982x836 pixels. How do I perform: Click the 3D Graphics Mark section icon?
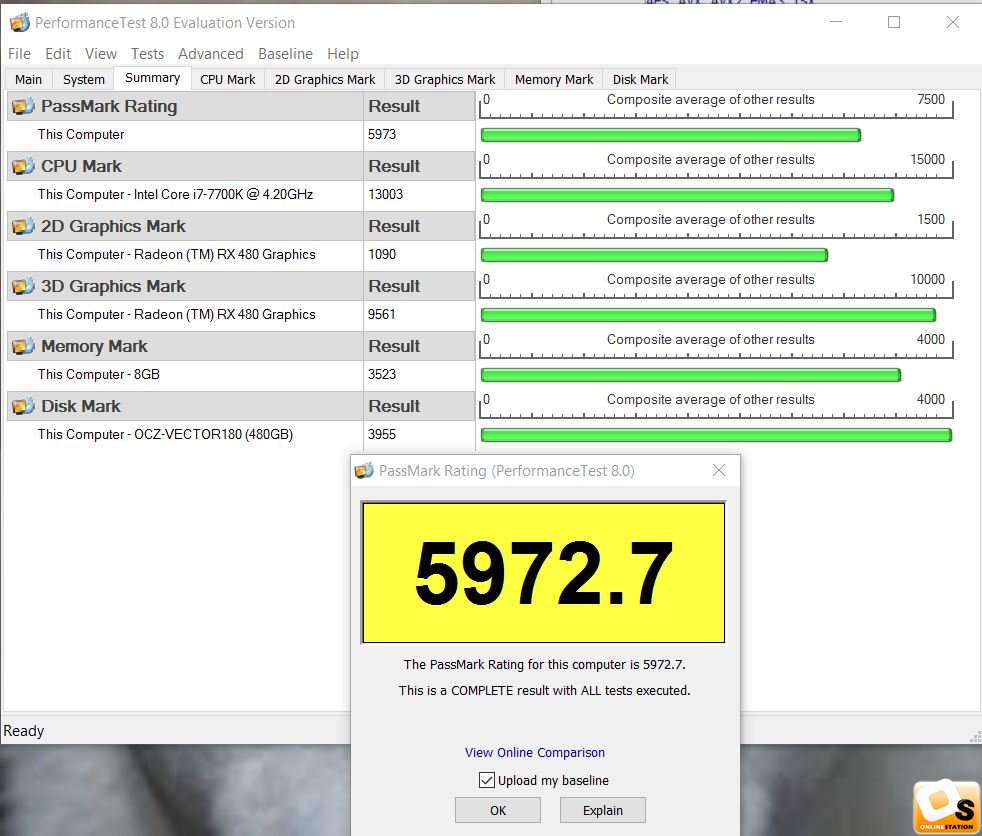click(x=23, y=287)
